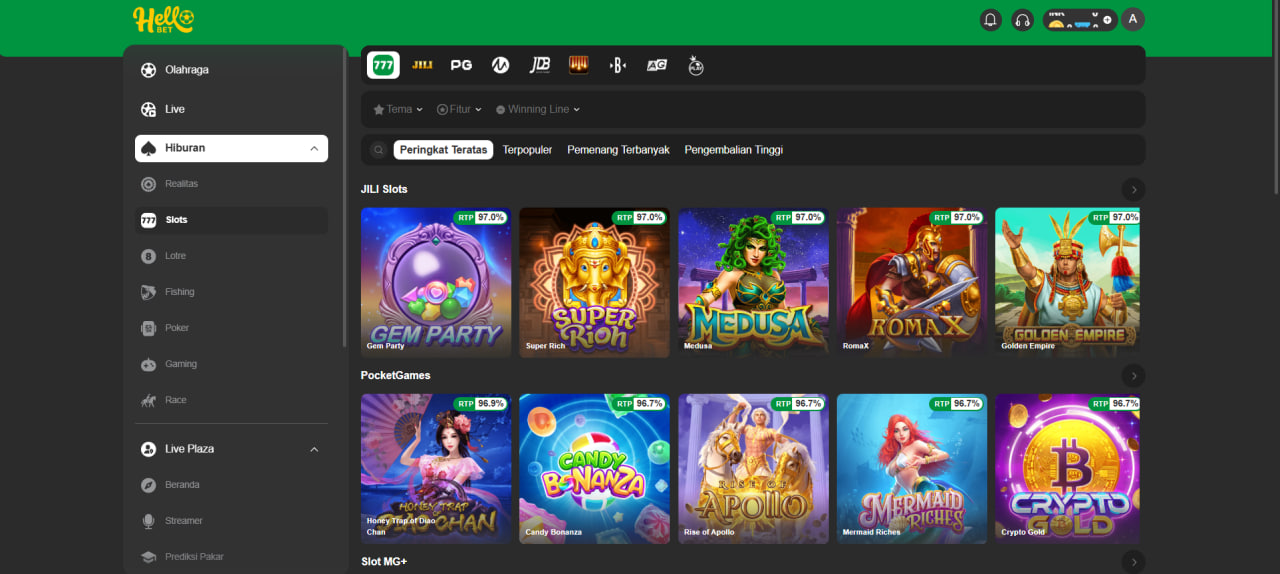Switch to the Pemenang Terbanyak tab
The image size is (1280, 574).
[x=618, y=150]
